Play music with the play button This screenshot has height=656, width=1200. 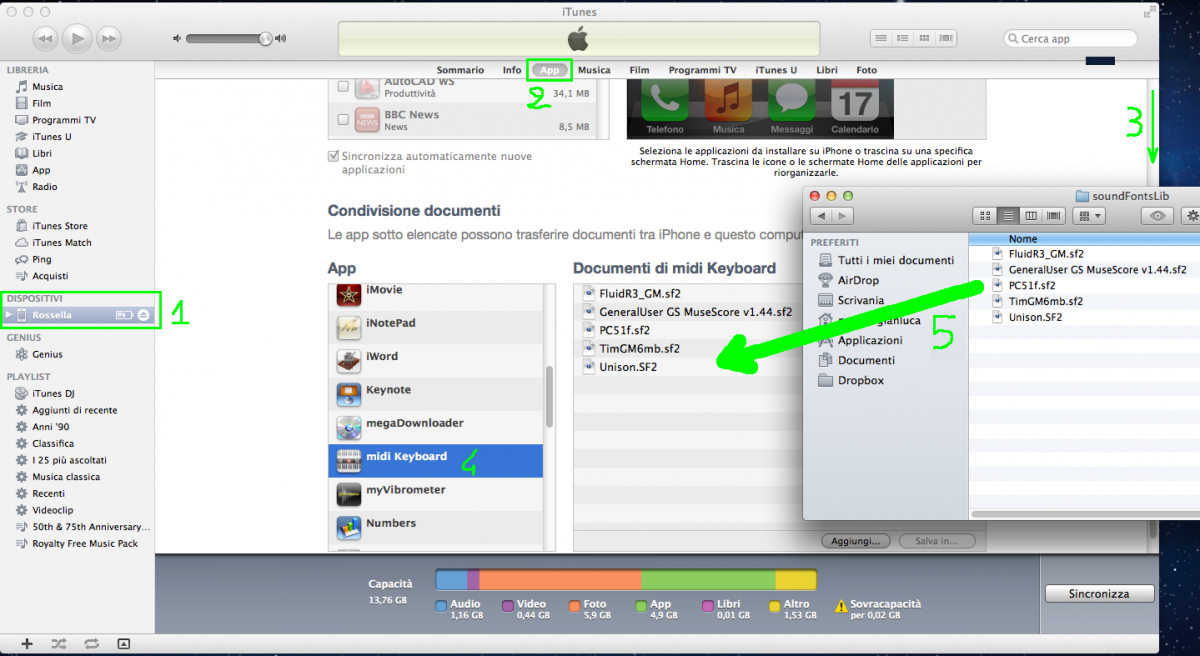pyautogui.click(x=77, y=38)
